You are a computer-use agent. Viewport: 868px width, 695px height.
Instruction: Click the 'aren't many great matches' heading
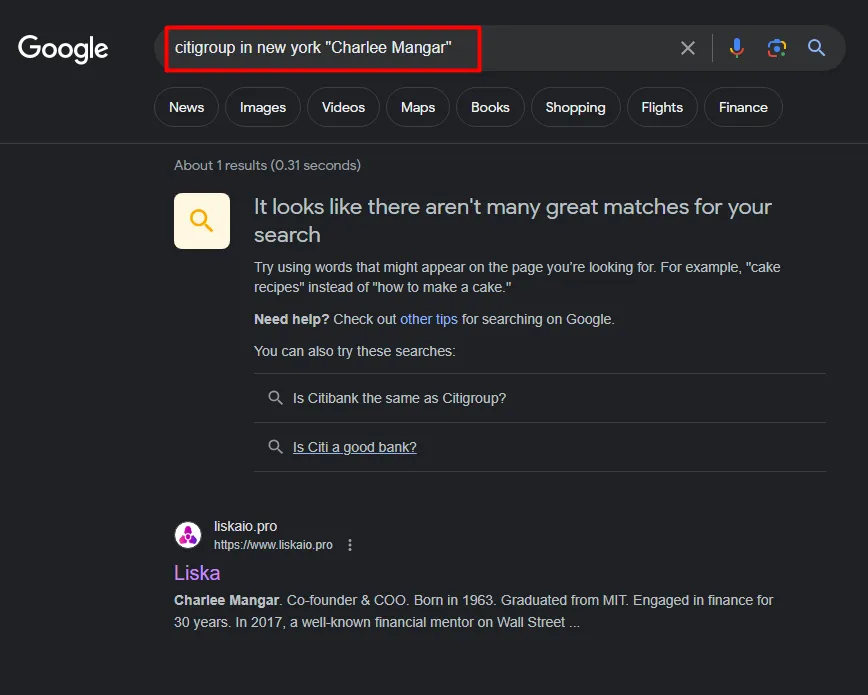tap(513, 220)
